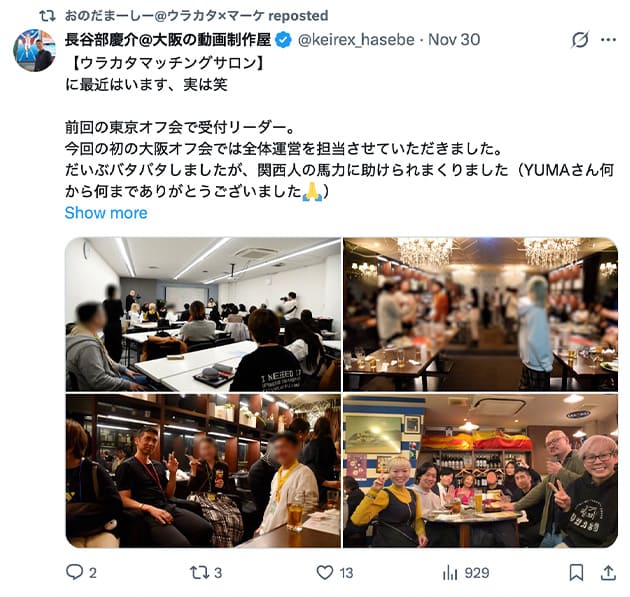Open the peace-sign dinner group photo

click(x=480, y=470)
